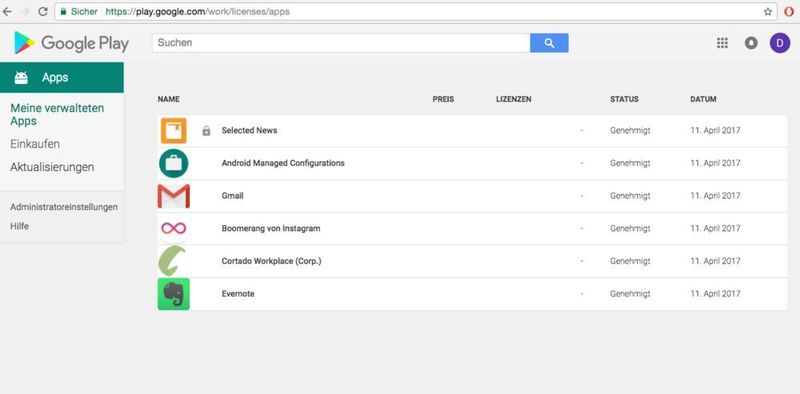
Task: Click the Evernote elephant icon
Action: pyautogui.click(x=173, y=294)
